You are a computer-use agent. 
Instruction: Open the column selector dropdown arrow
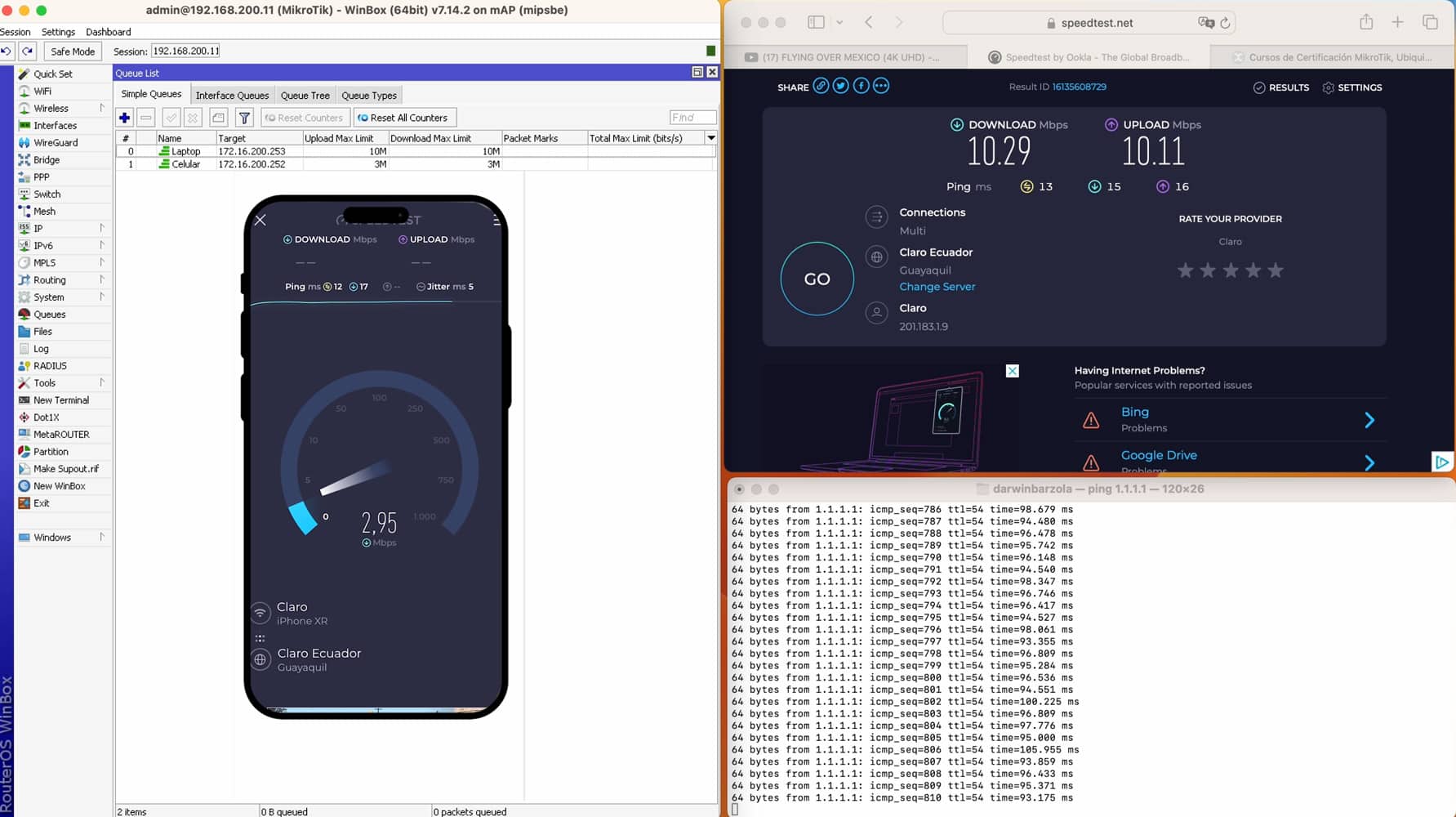711,138
